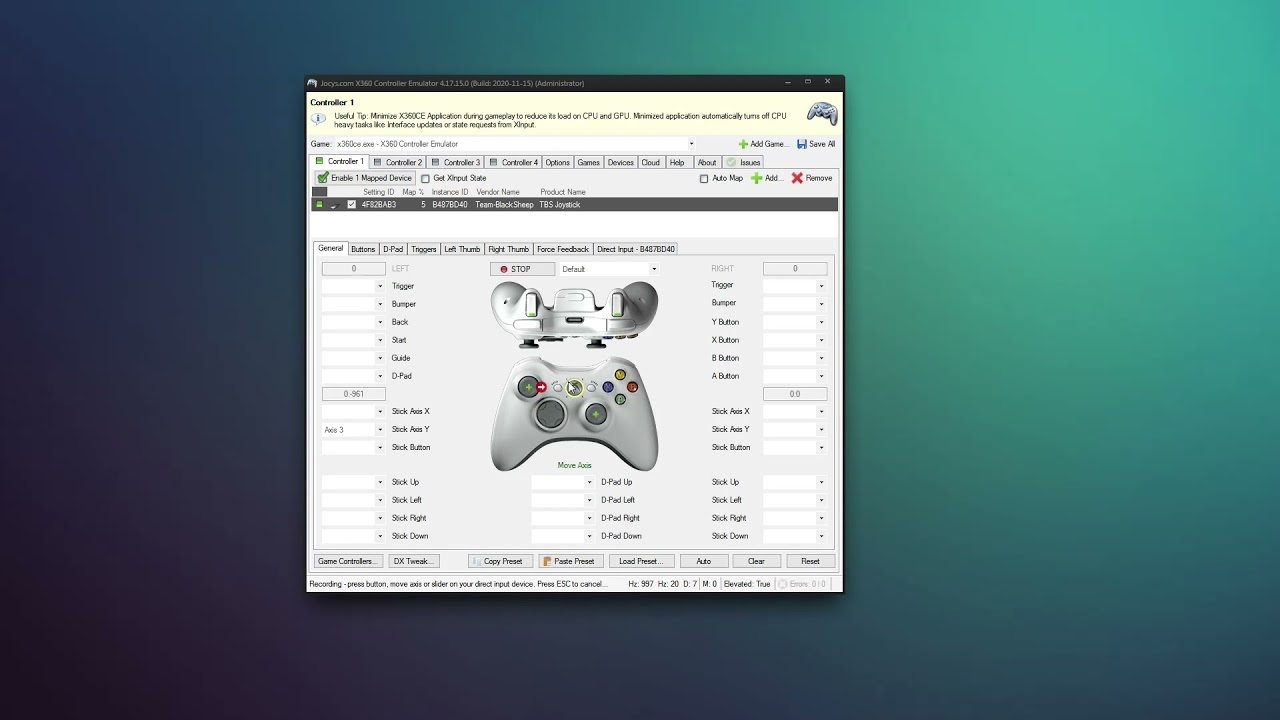Click the red X Remove button
Screen dimensions: 1280x720
(812, 178)
